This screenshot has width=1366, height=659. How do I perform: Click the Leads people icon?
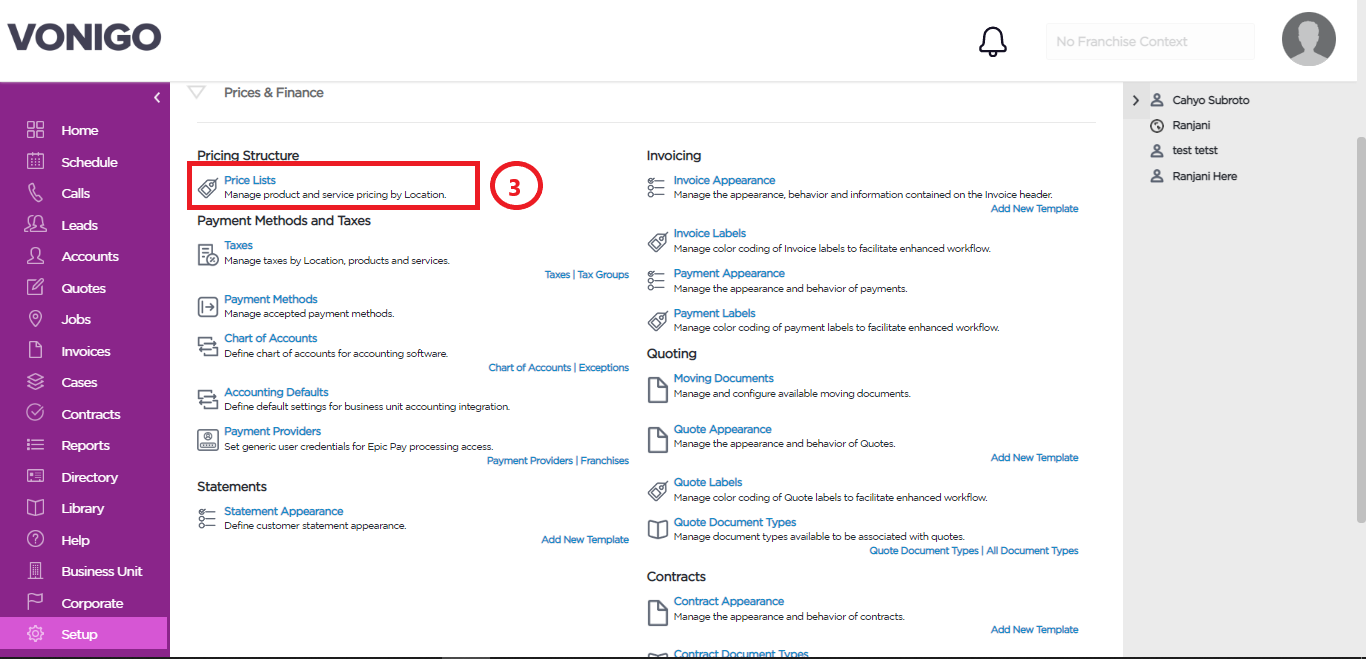click(x=36, y=224)
